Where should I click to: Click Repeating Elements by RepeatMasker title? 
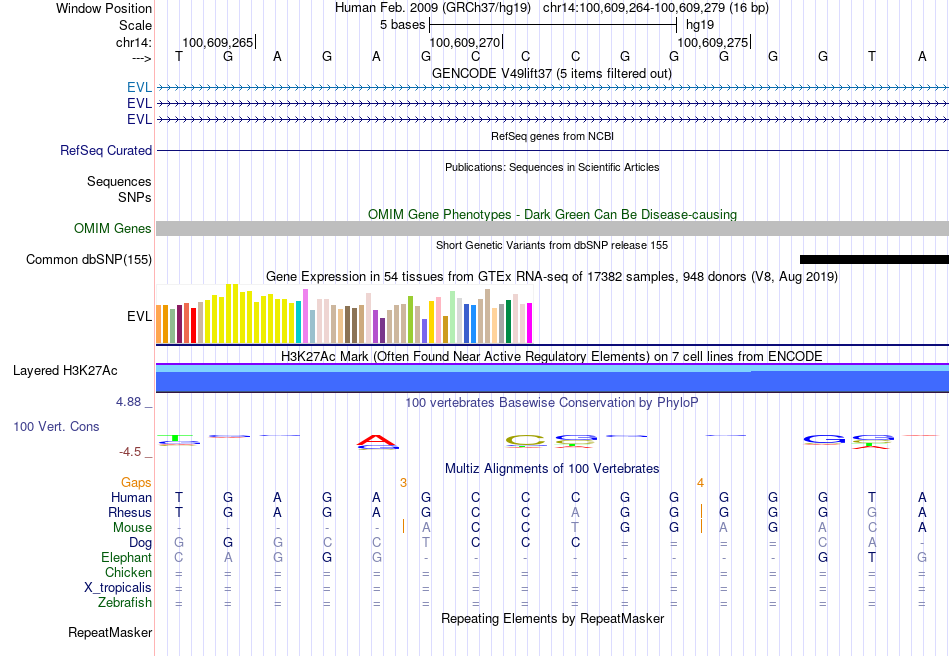click(x=552, y=618)
